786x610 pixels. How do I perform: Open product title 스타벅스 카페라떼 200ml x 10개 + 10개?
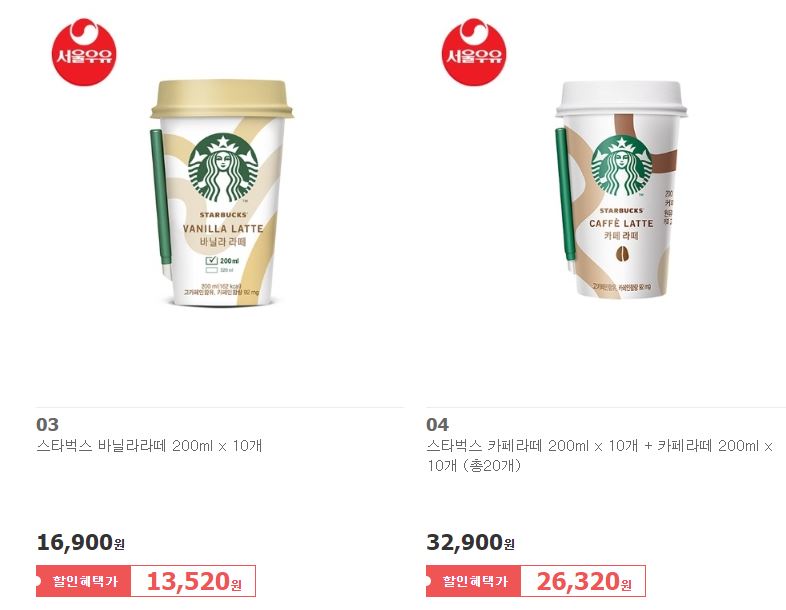[600, 456]
